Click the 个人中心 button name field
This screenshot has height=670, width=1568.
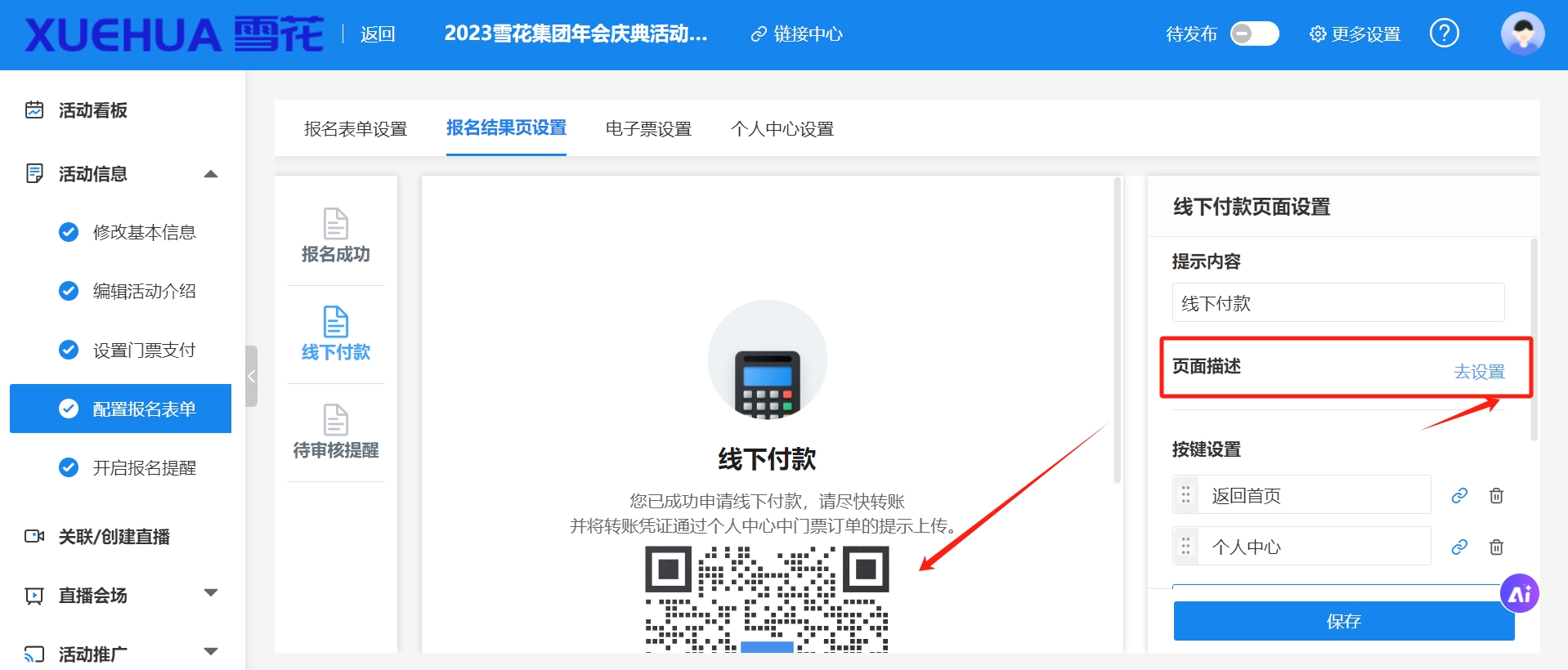tap(1315, 547)
